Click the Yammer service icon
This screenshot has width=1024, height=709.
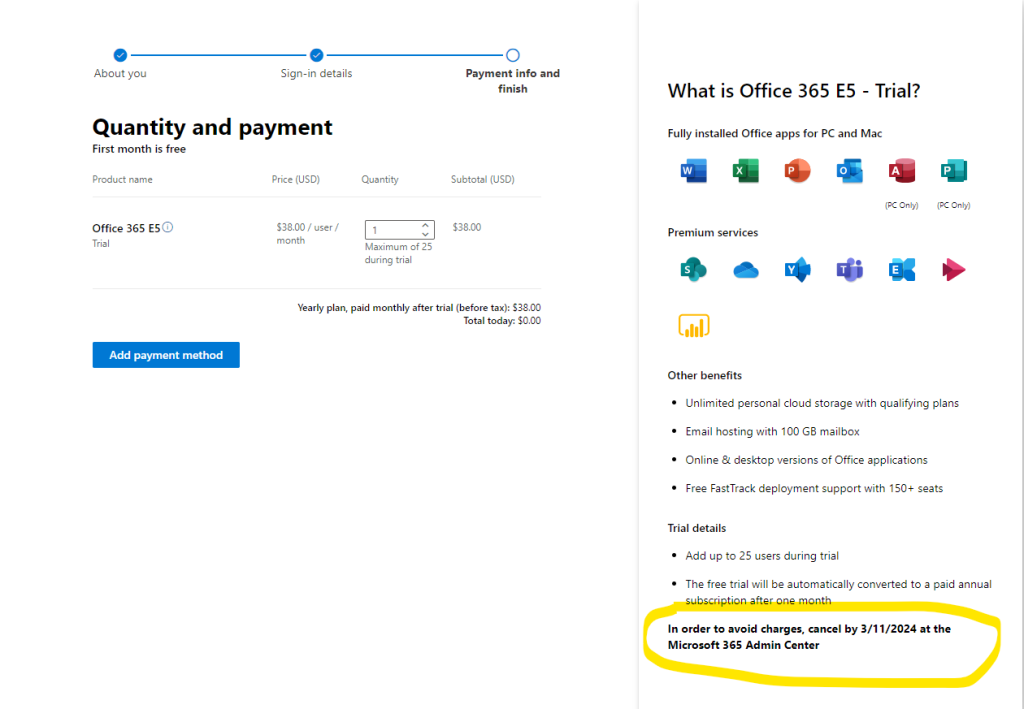(797, 270)
